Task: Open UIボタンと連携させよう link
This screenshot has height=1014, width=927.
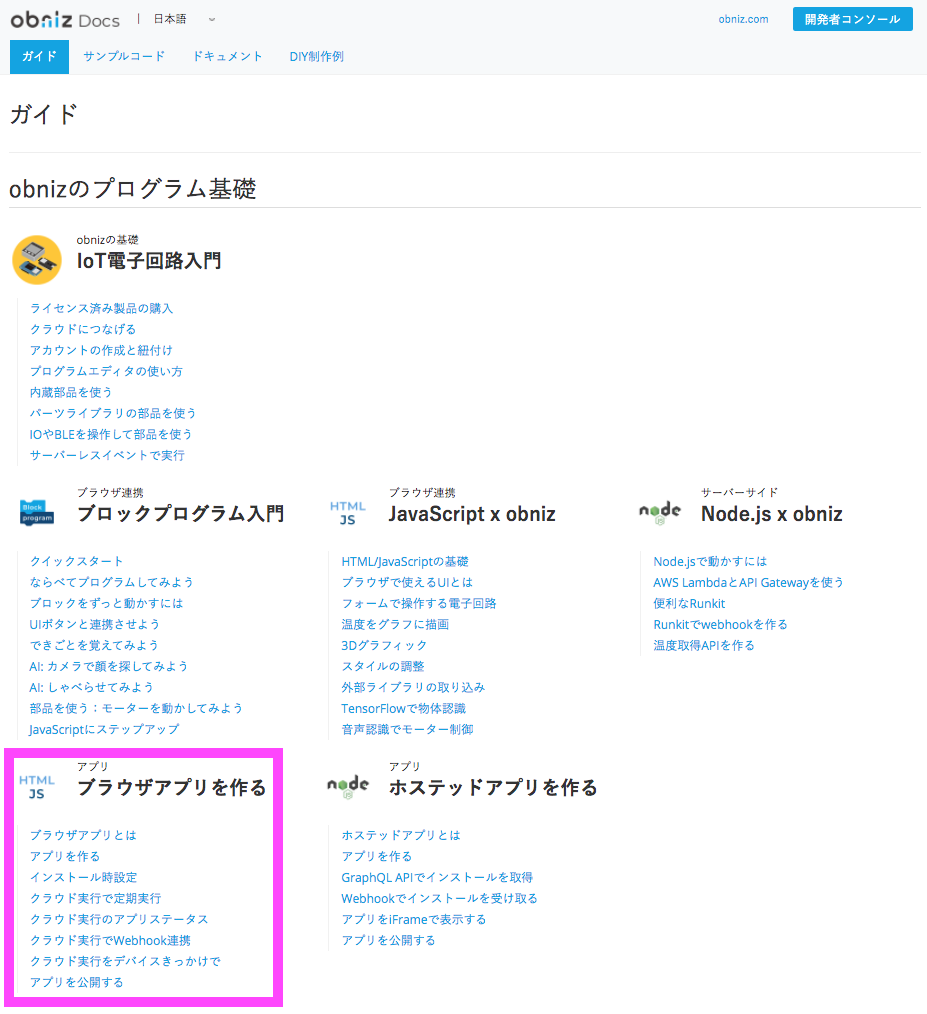Action: [x=94, y=624]
